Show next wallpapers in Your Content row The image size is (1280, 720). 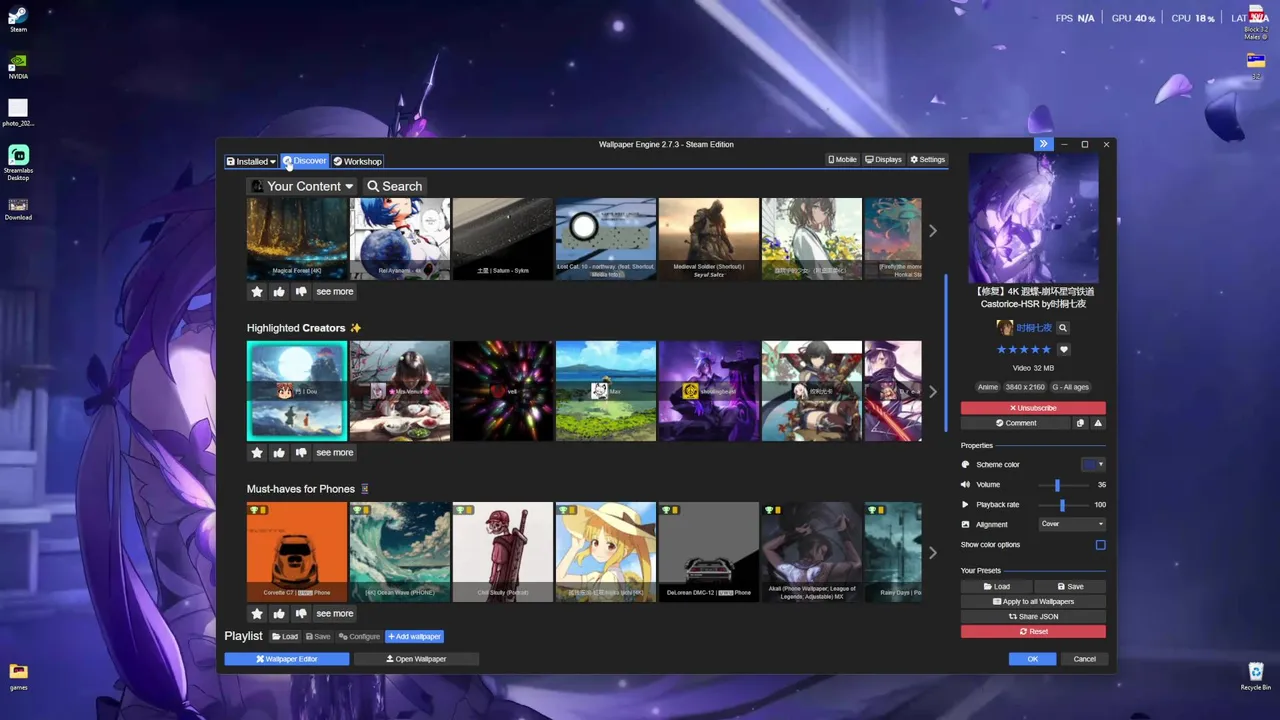pos(932,231)
